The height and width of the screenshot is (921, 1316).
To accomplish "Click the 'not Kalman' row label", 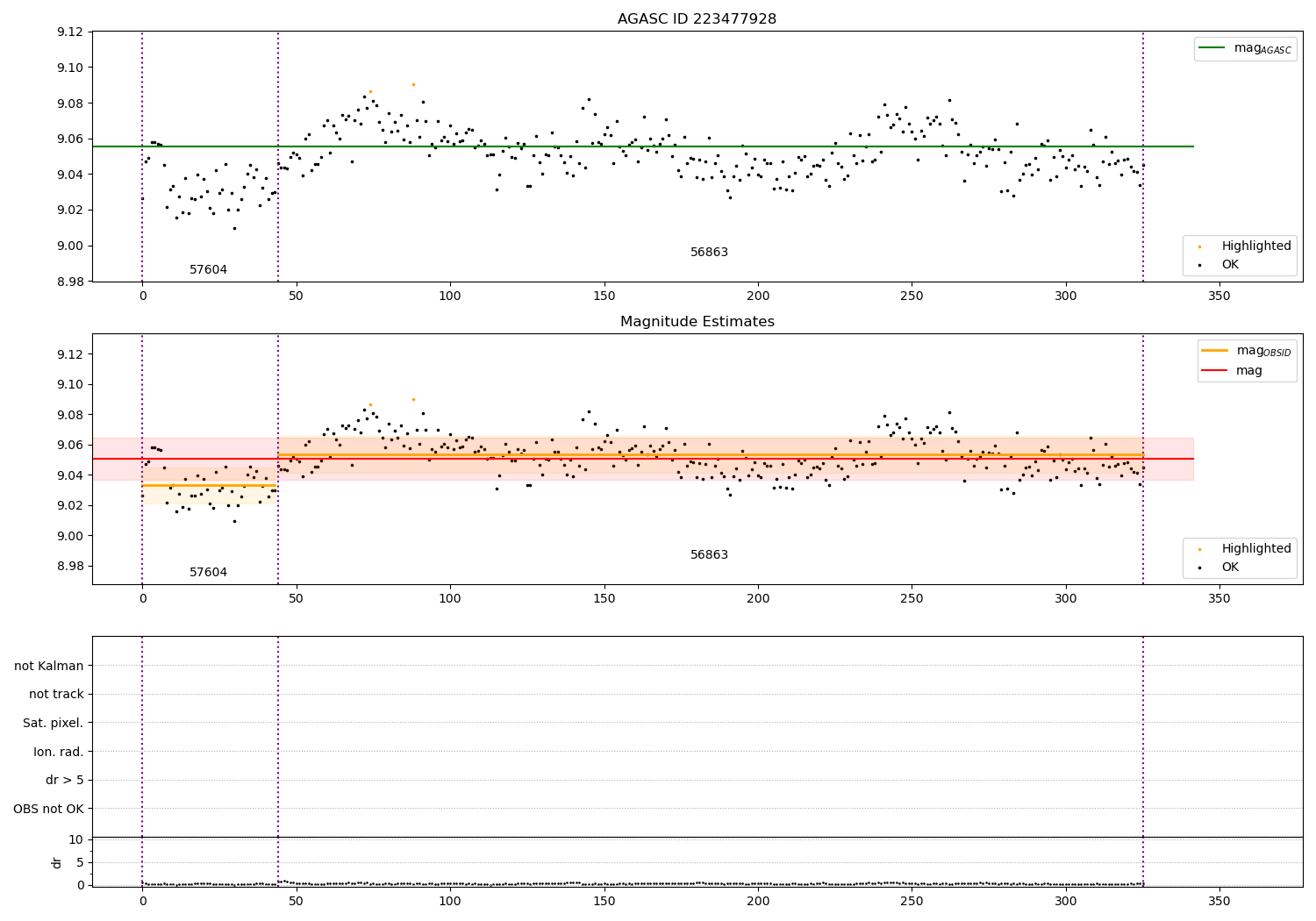I will coord(49,666).
